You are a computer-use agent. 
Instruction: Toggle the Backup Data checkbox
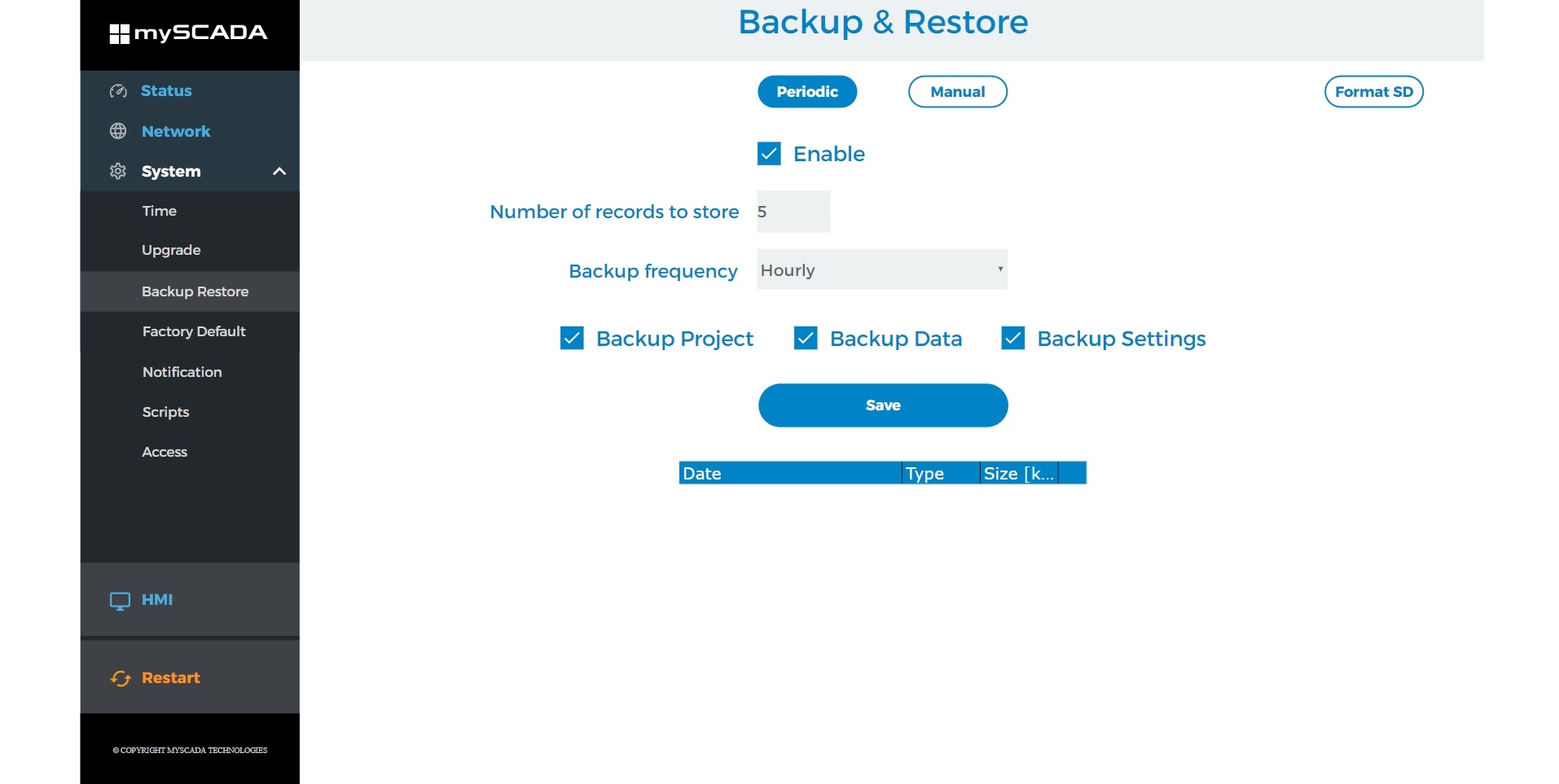806,338
